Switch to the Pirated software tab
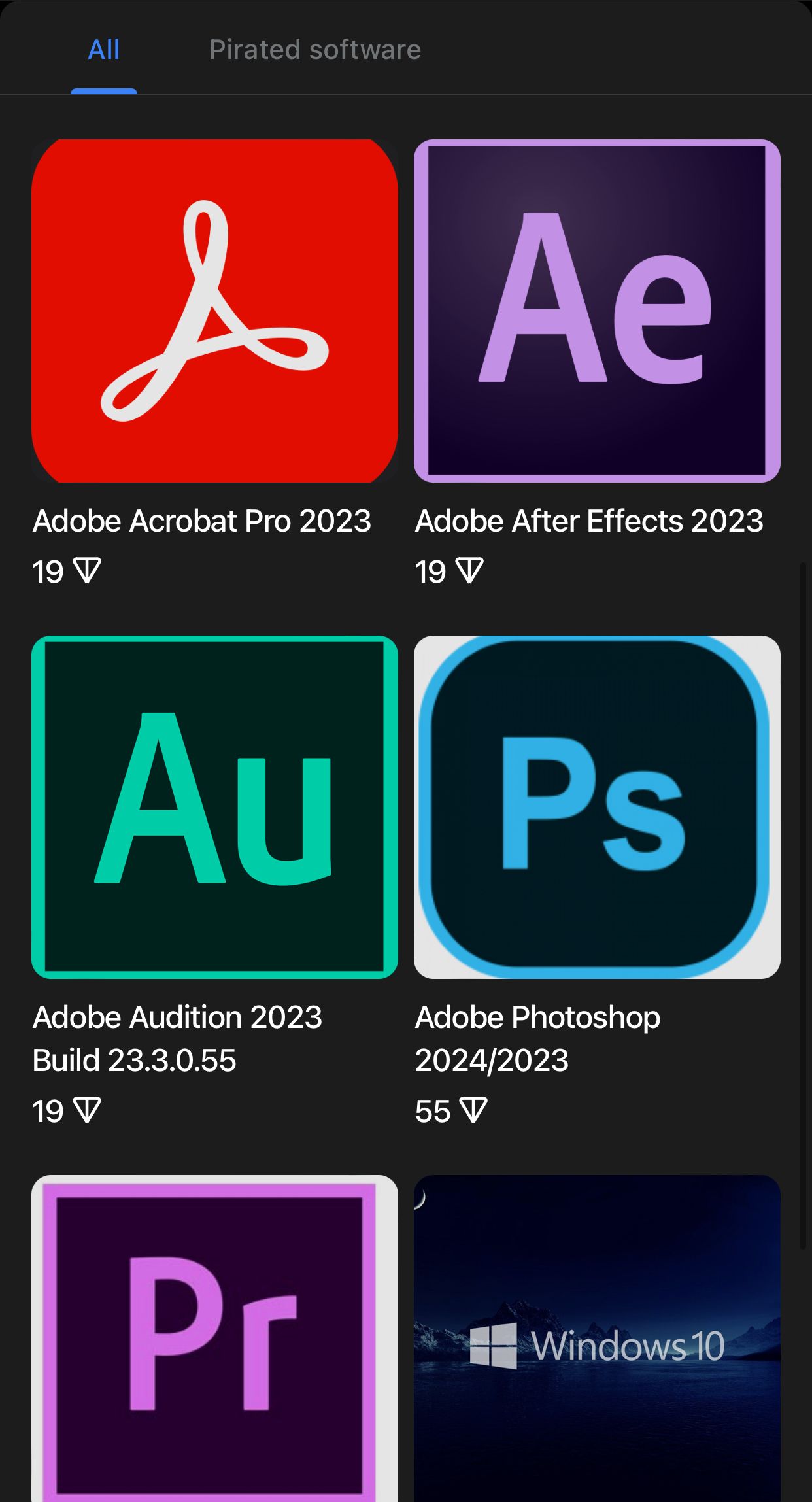The height and width of the screenshot is (1502, 812). coord(314,50)
